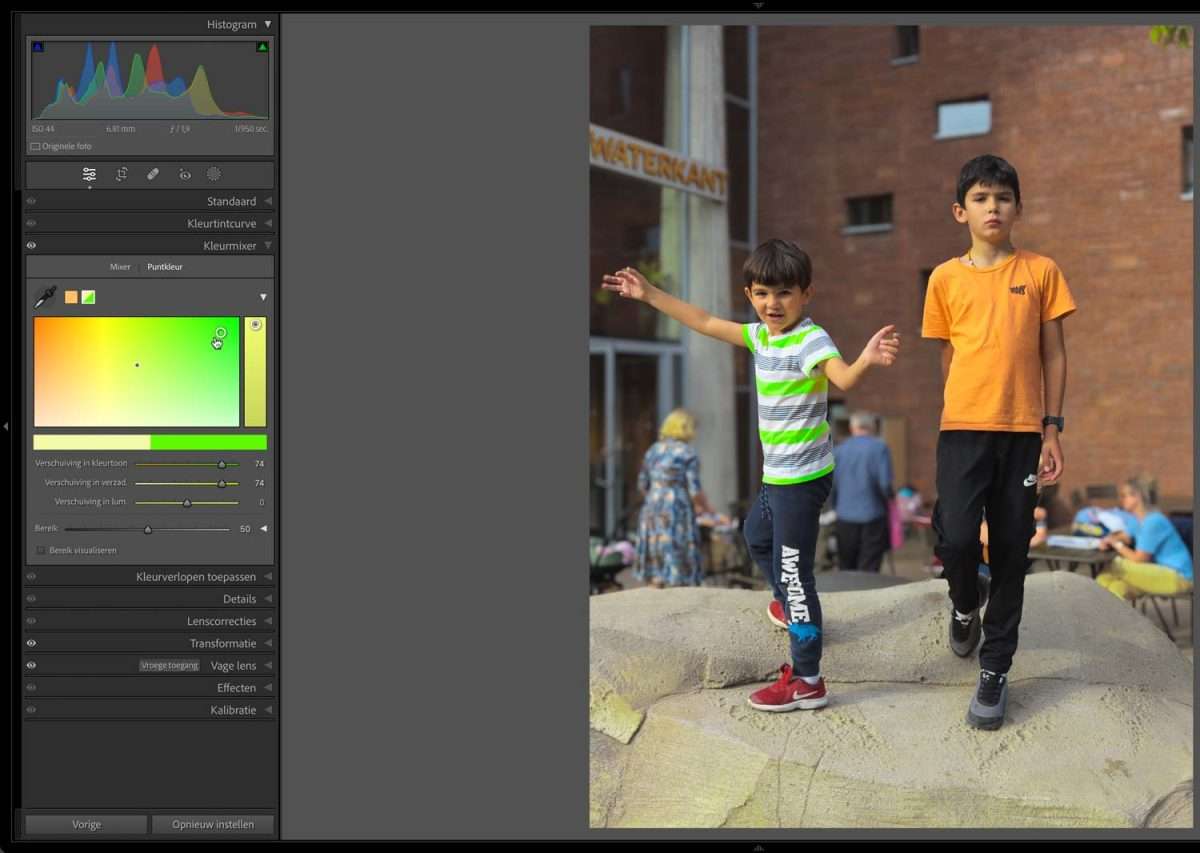Toggle Kleurmixer panel visibility eye

point(31,245)
